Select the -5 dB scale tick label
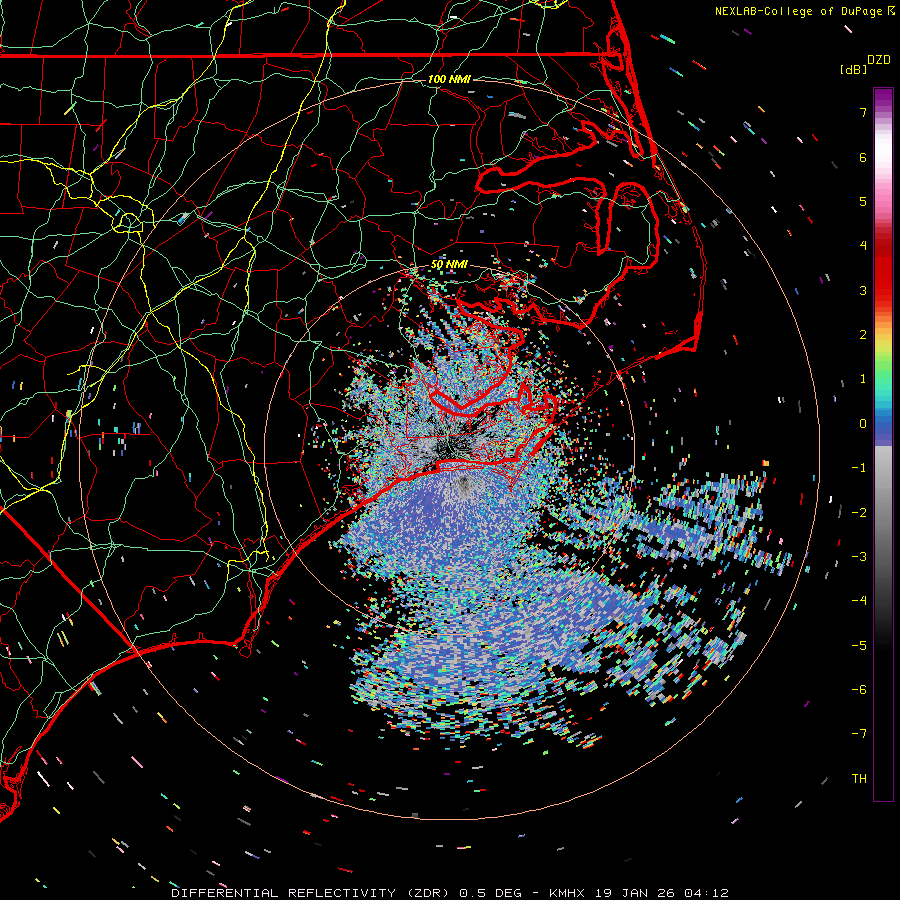 pos(859,645)
